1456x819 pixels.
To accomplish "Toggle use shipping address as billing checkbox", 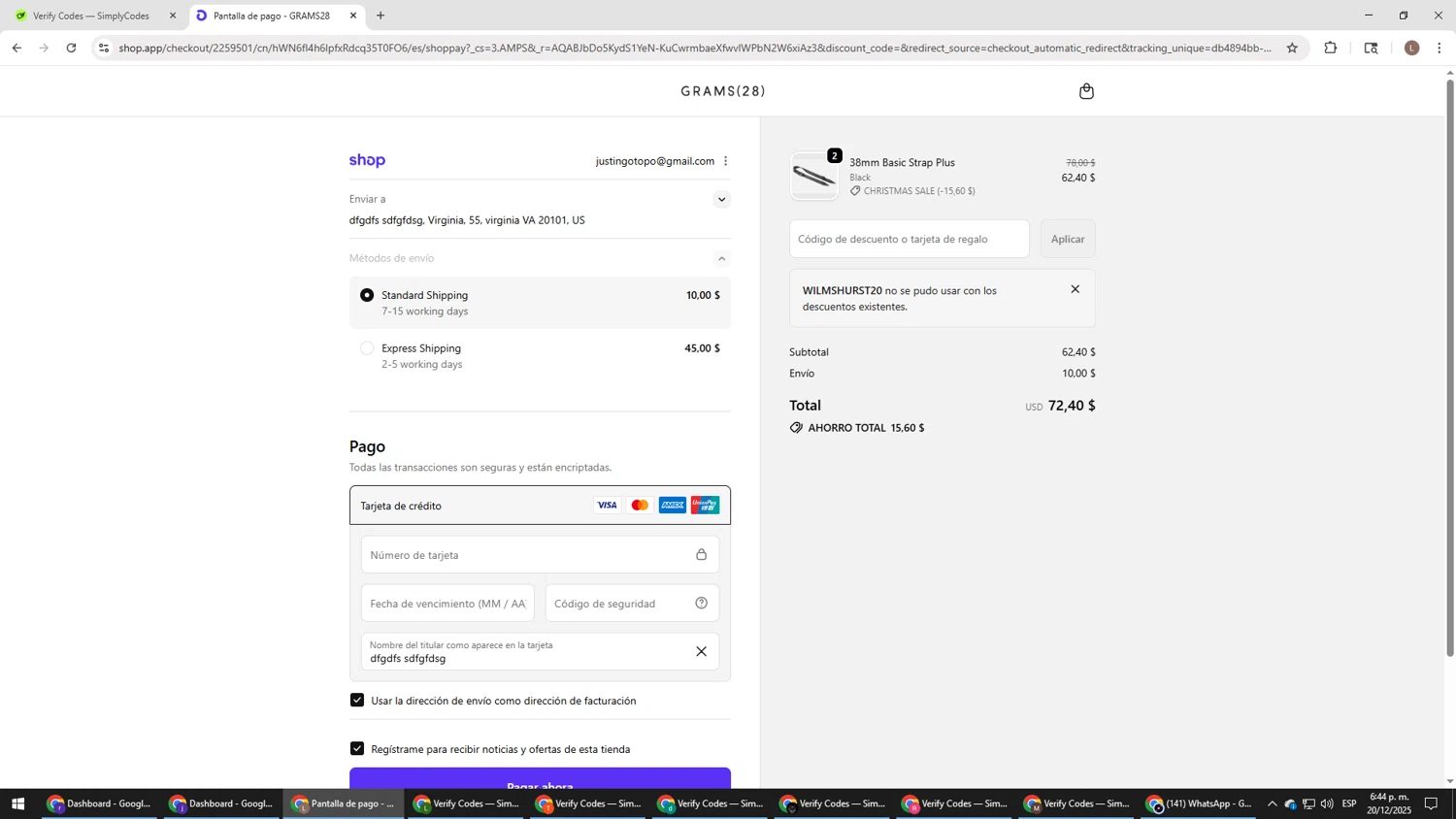I will click(x=357, y=701).
